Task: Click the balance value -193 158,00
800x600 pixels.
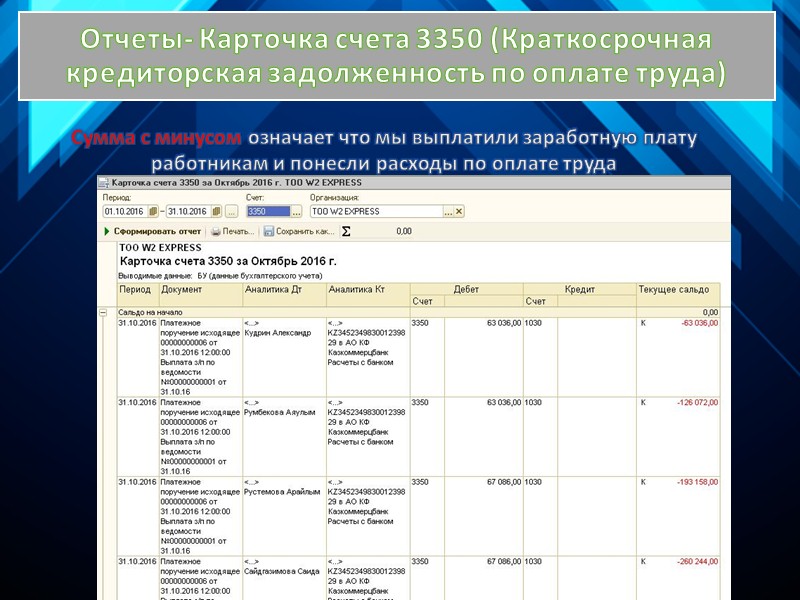Action: pyautogui.click(x=697, y=482)
